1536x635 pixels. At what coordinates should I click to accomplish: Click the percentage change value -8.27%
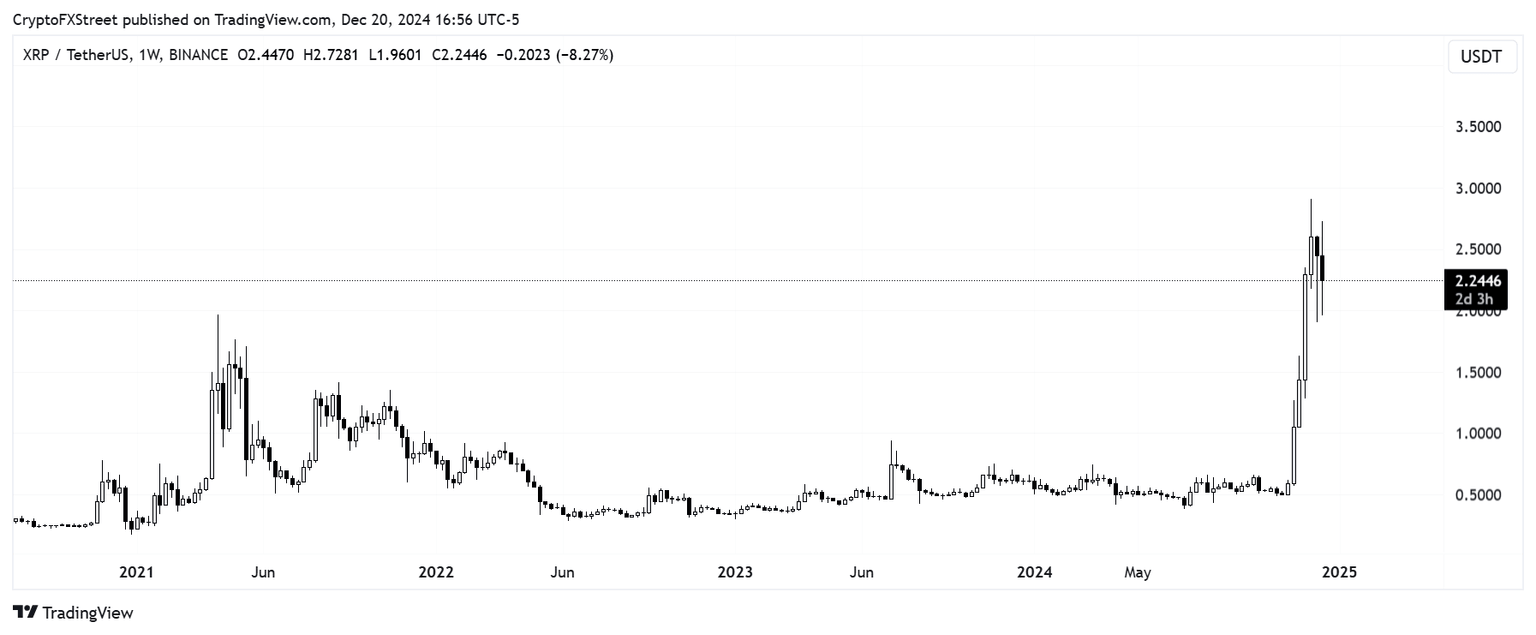[586, 56]
